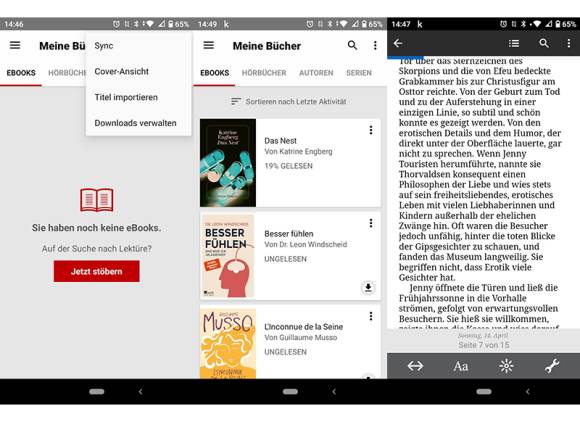Switch to Hörbücher tab in middle screen

[264, 73]
